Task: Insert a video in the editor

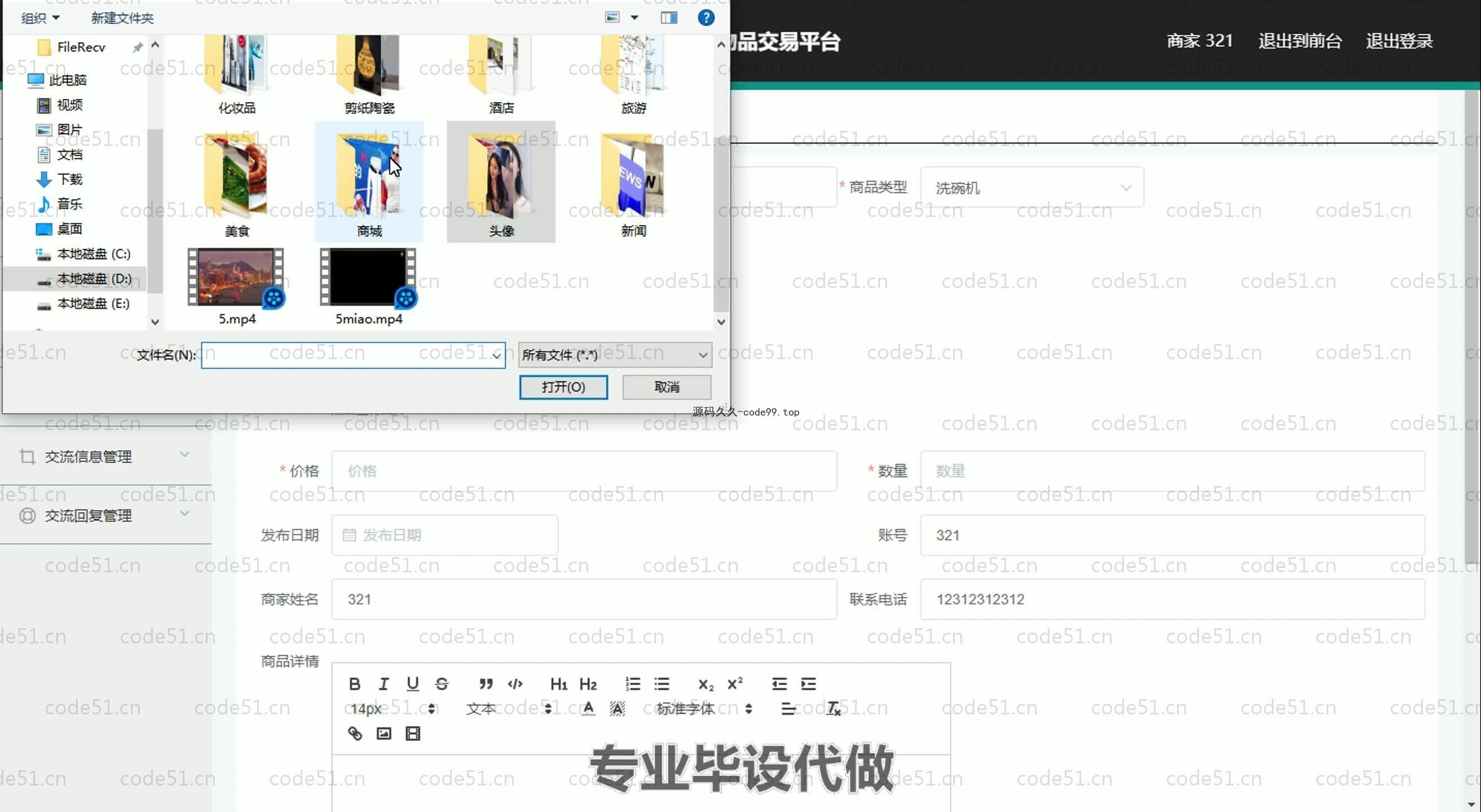Action: point(413,733)
